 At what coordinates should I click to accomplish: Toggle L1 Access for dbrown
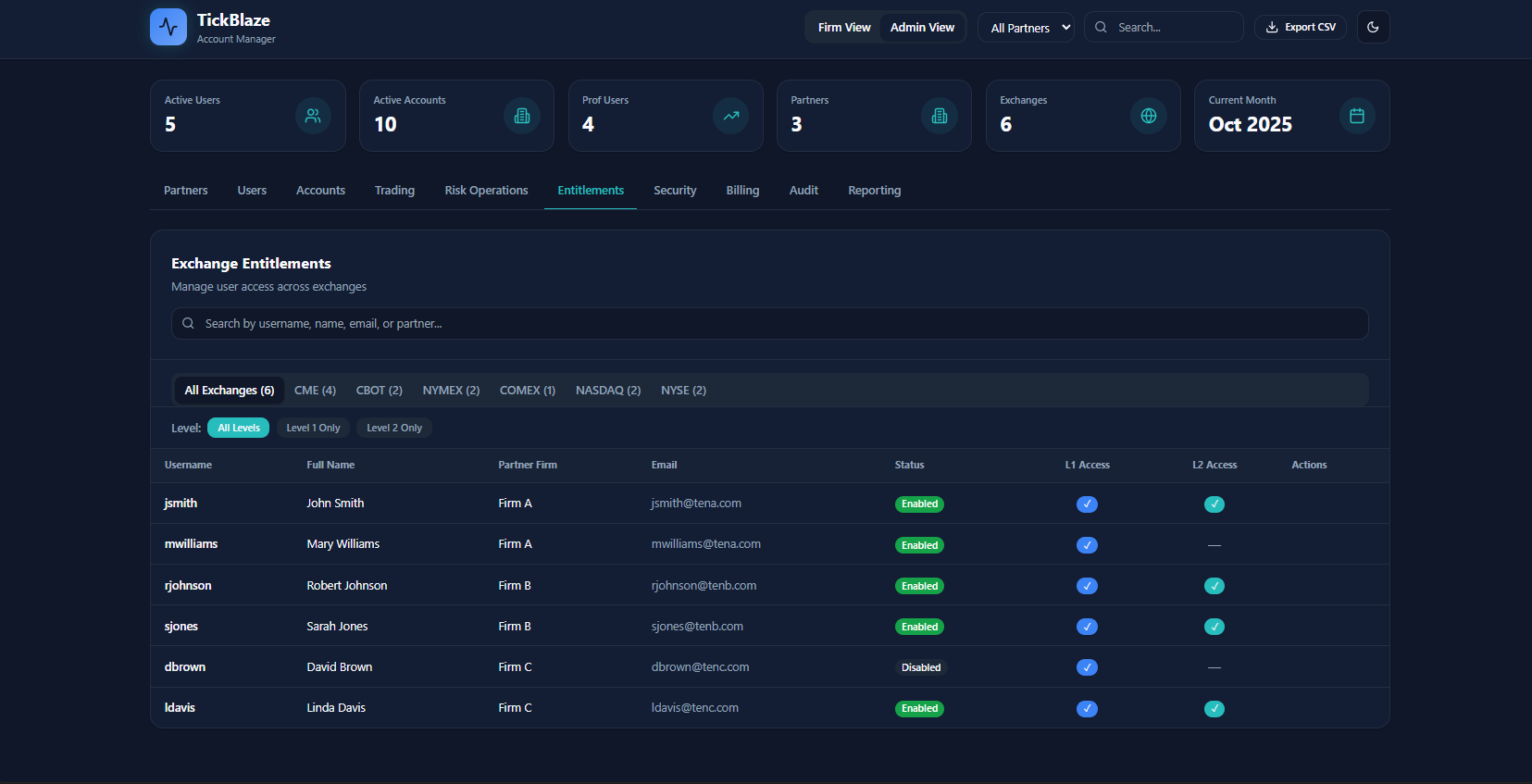1087,667
